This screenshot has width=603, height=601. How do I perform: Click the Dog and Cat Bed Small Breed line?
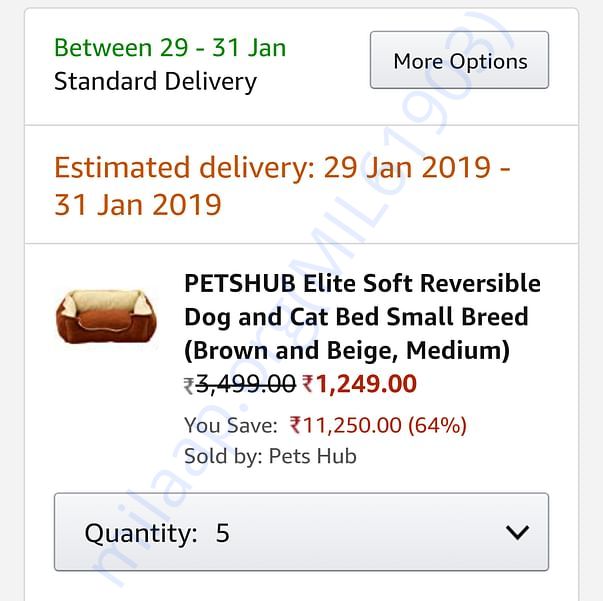(x=356, y=317)
